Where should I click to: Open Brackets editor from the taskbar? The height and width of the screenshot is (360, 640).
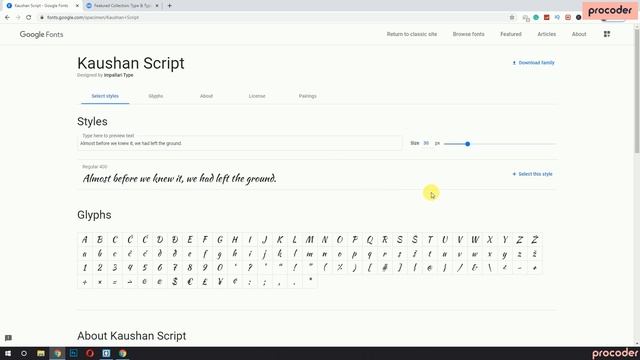pyautogui.click(x=106, y=353)
